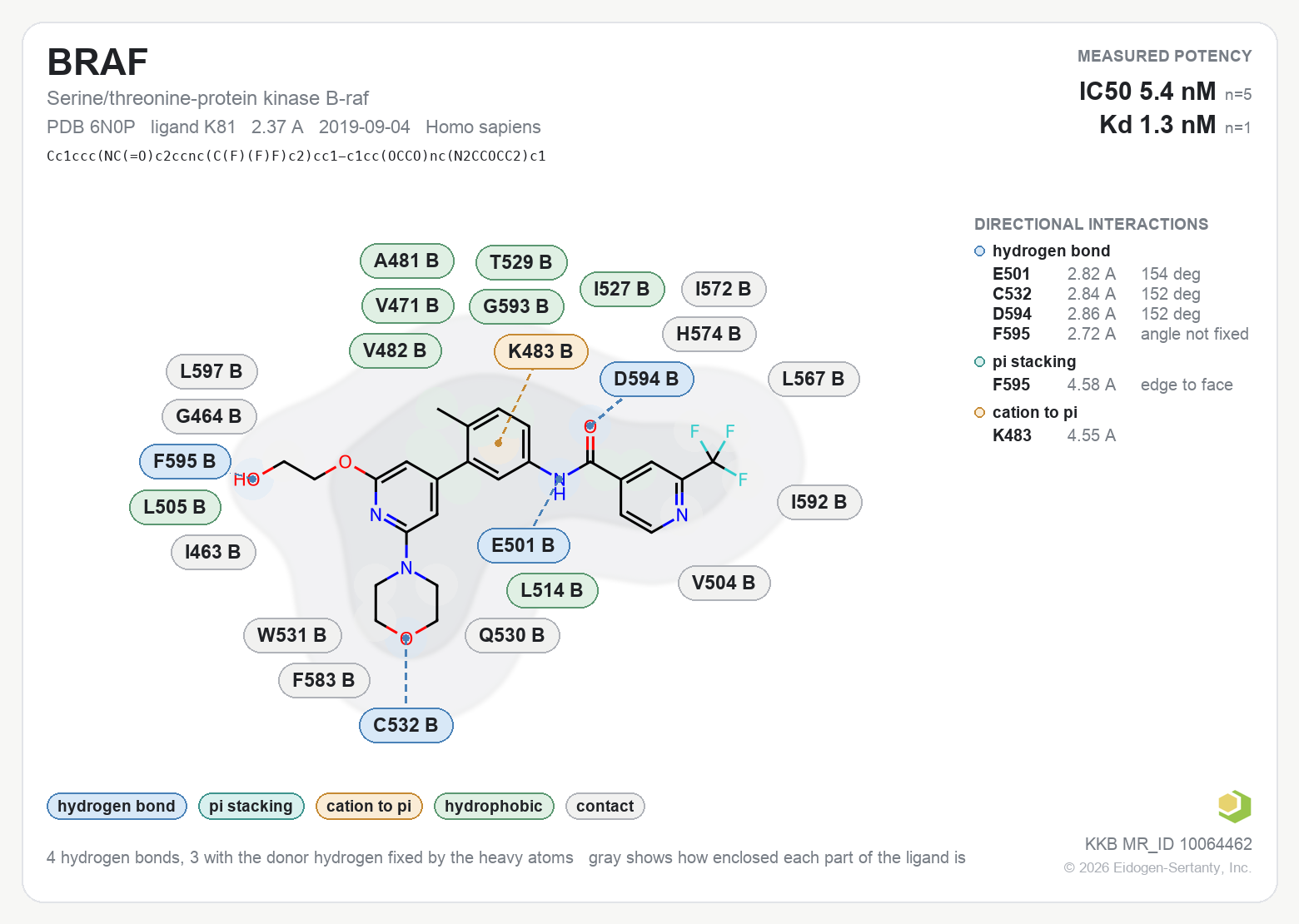Click the K483 4.55 A cation-pi row
The height and width of the screenshot is (924, 1299).
(x=1054, y=436)
